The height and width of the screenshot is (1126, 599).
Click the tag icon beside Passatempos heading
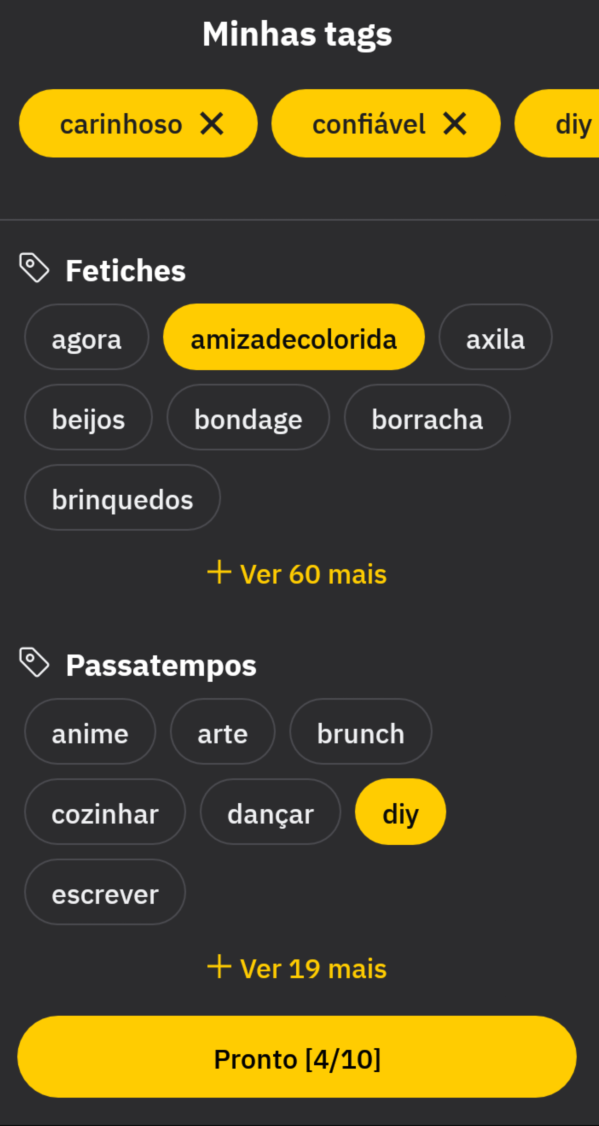click(x=34, y=662)
